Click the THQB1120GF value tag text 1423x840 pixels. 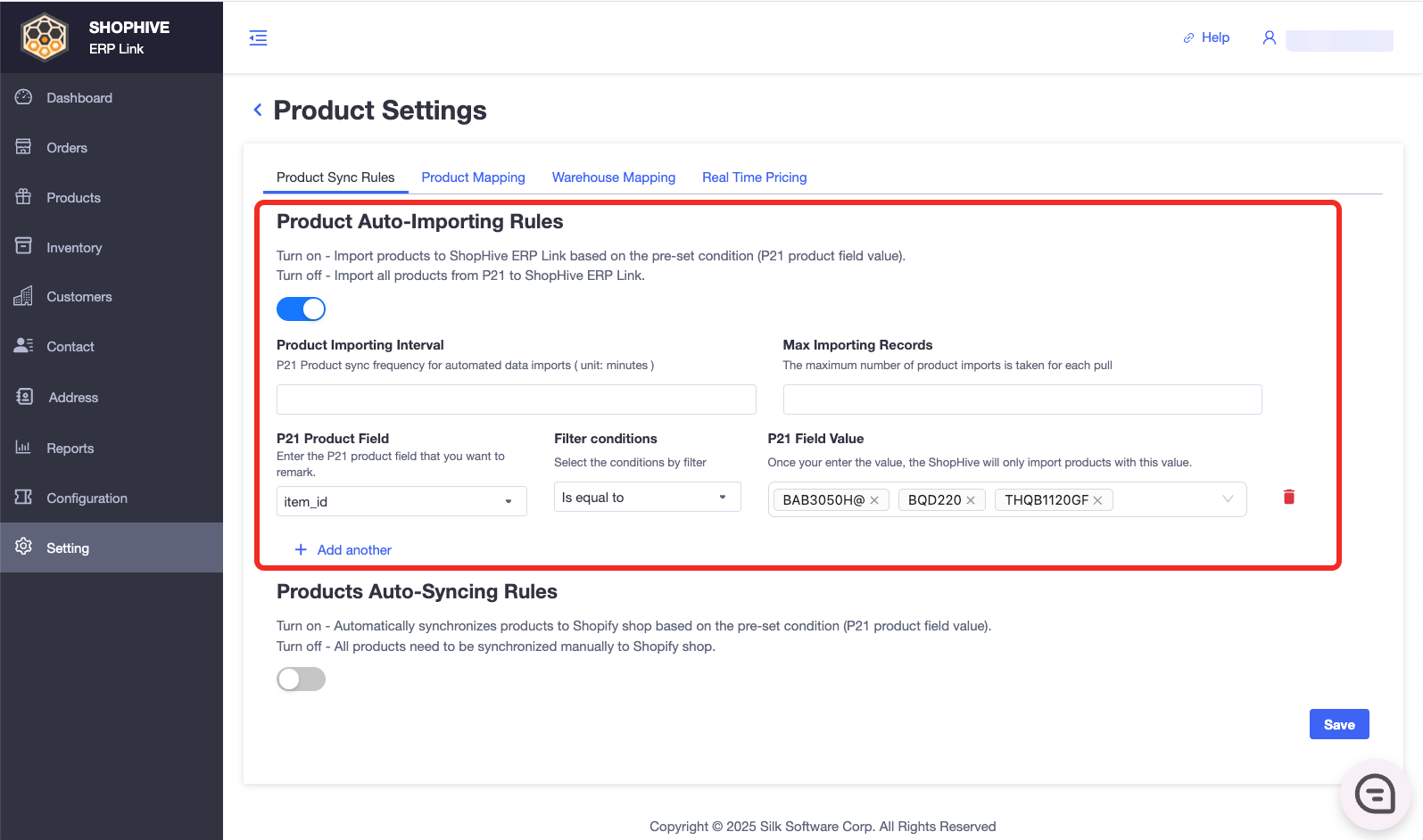(1047, 500)
